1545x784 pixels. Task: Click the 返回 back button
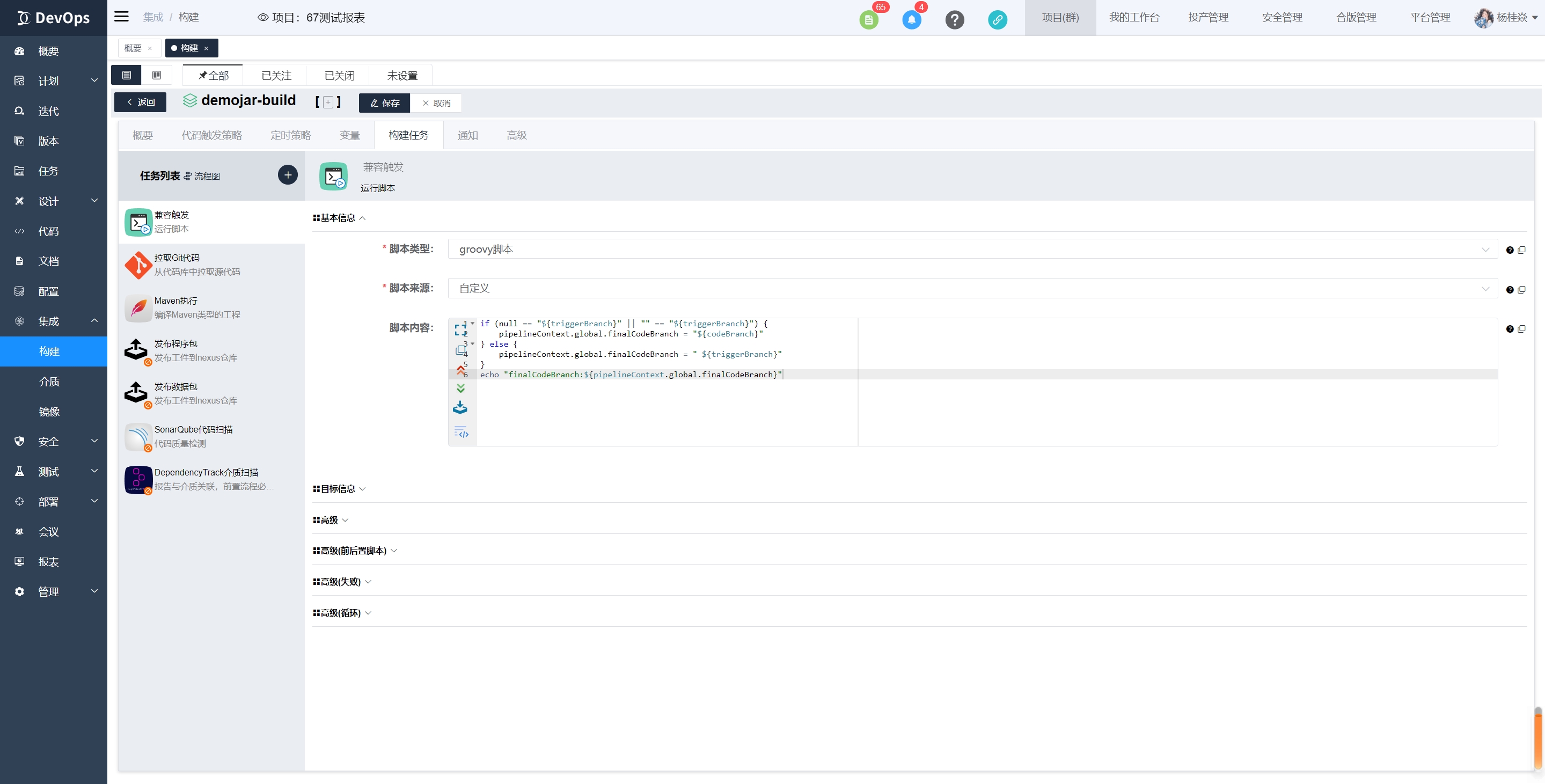click(141, 102)
